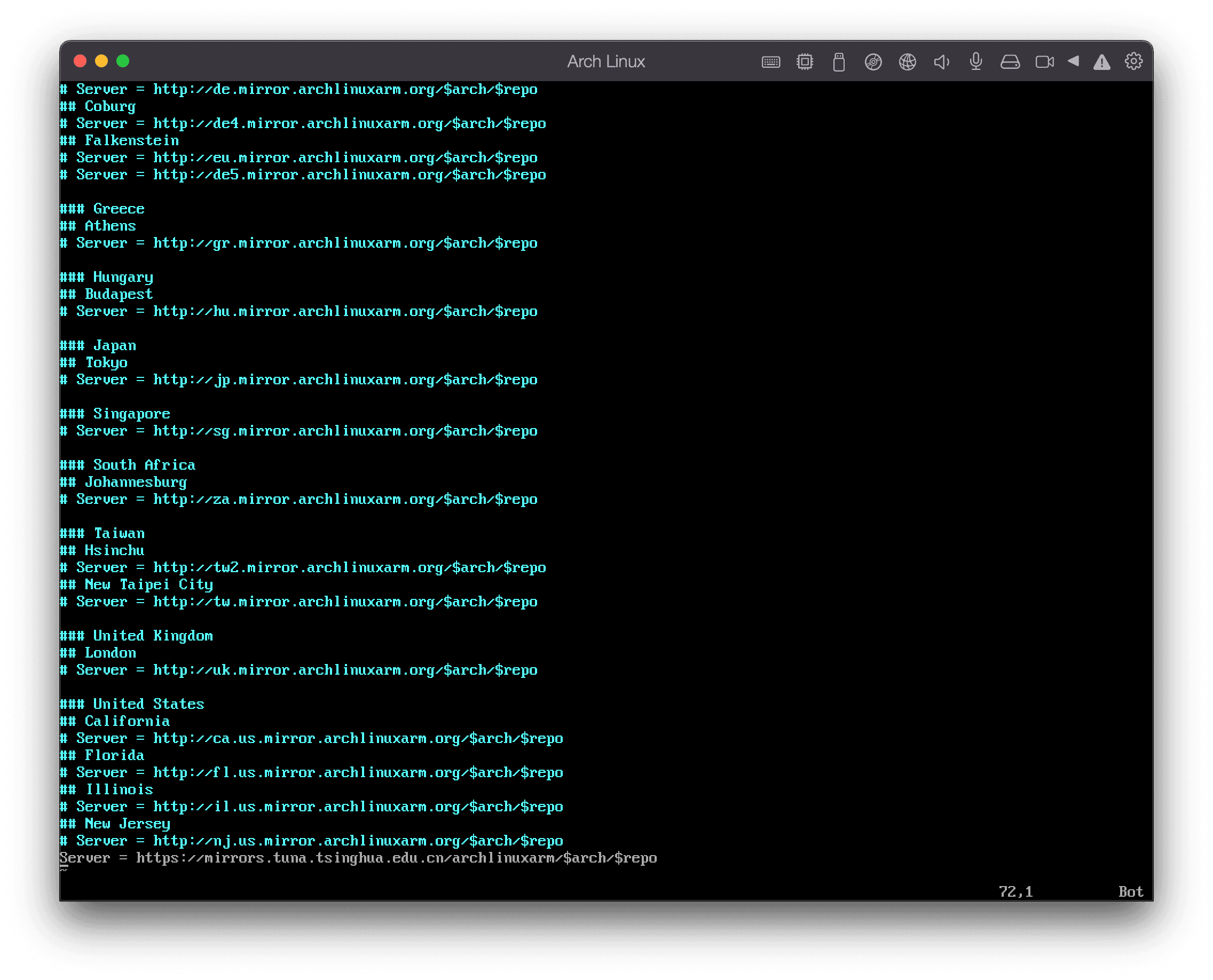Click the Arch Linux window title

point(606,61)
